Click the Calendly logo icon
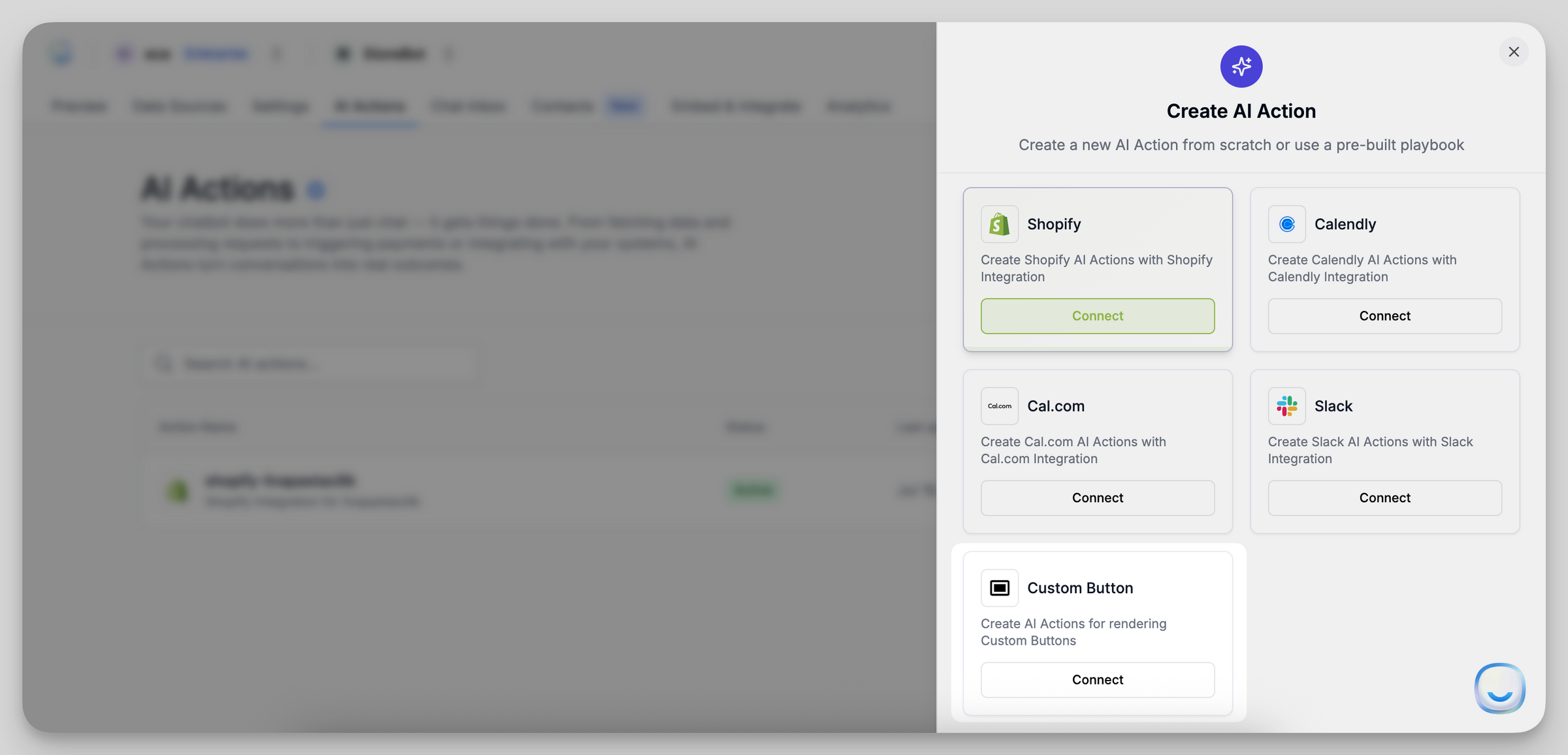1568x755 pixels. (x=1286, y=224)
